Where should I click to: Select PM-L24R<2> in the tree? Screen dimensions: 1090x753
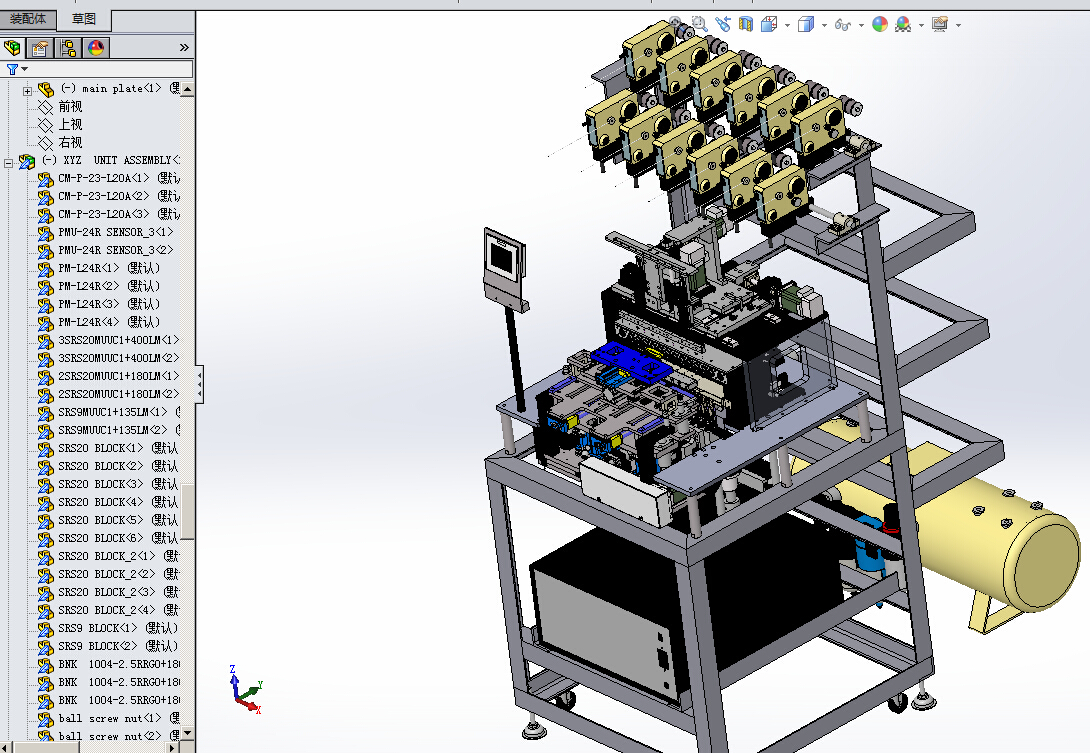tap(109, 286)
